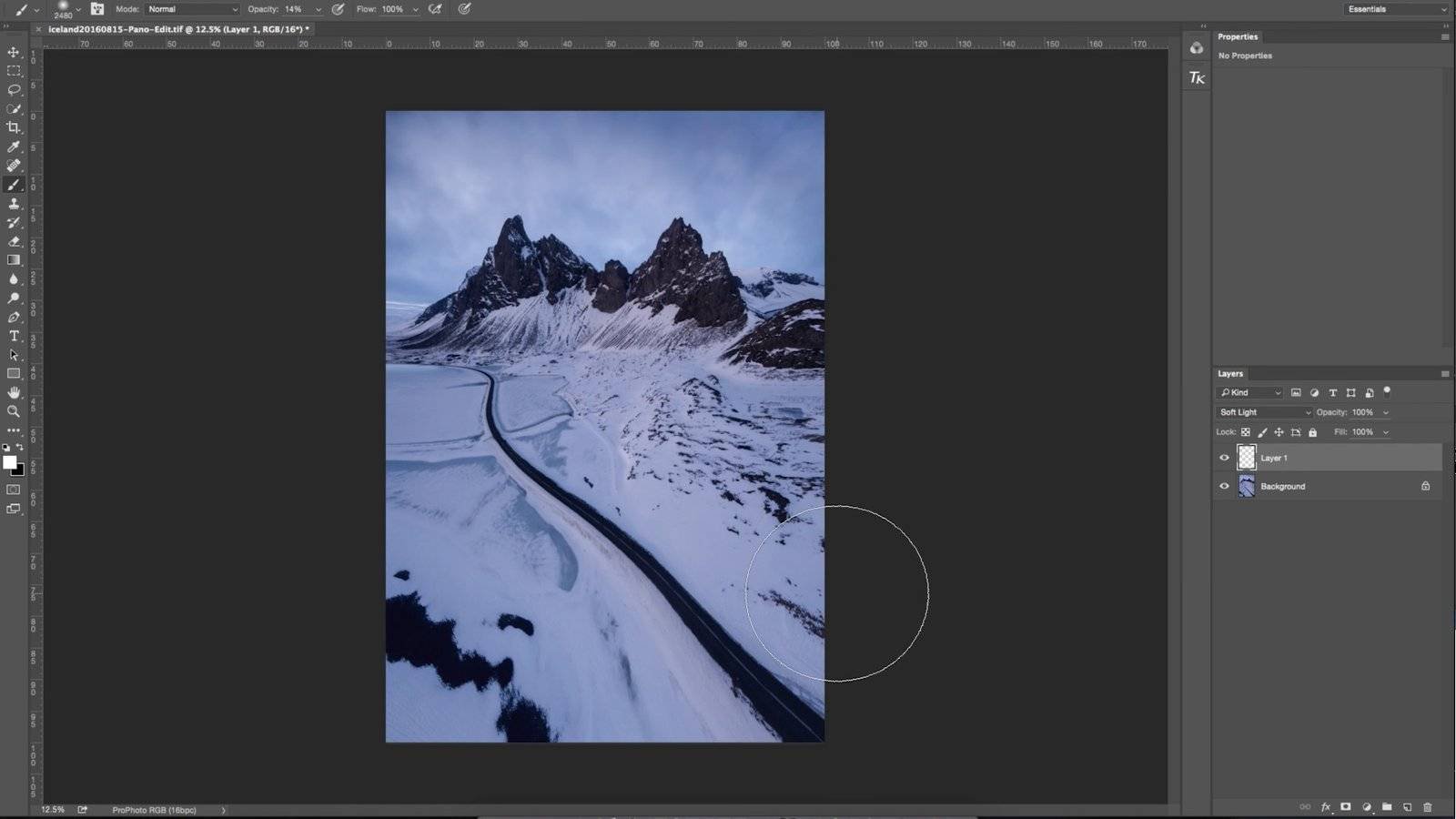The height and width of the screenshot is (819, 1456).
Task: Pick the Clone Stamp tool
Action: tap(14, 204)
